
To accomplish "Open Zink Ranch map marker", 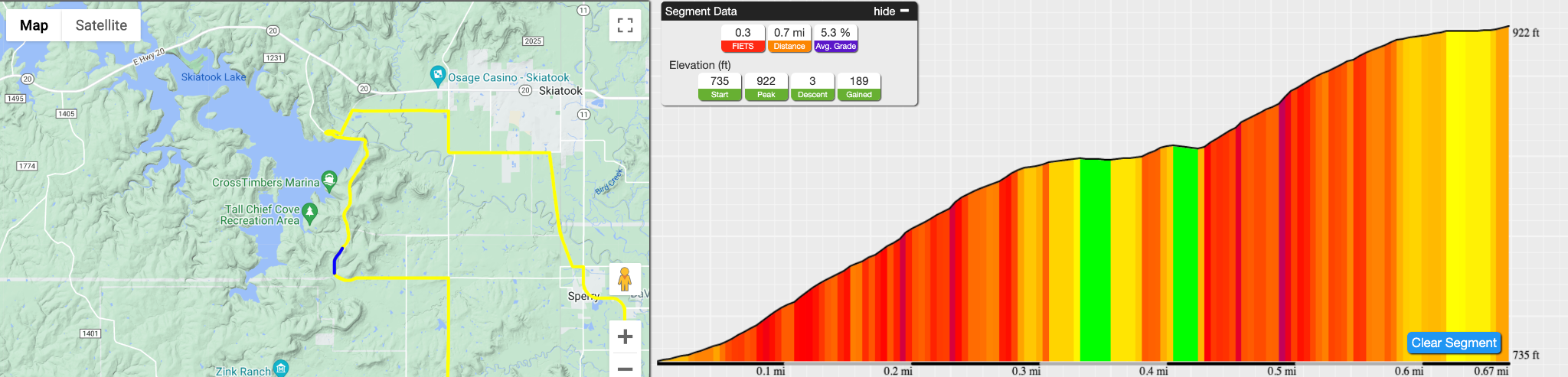I will (281, 369).
